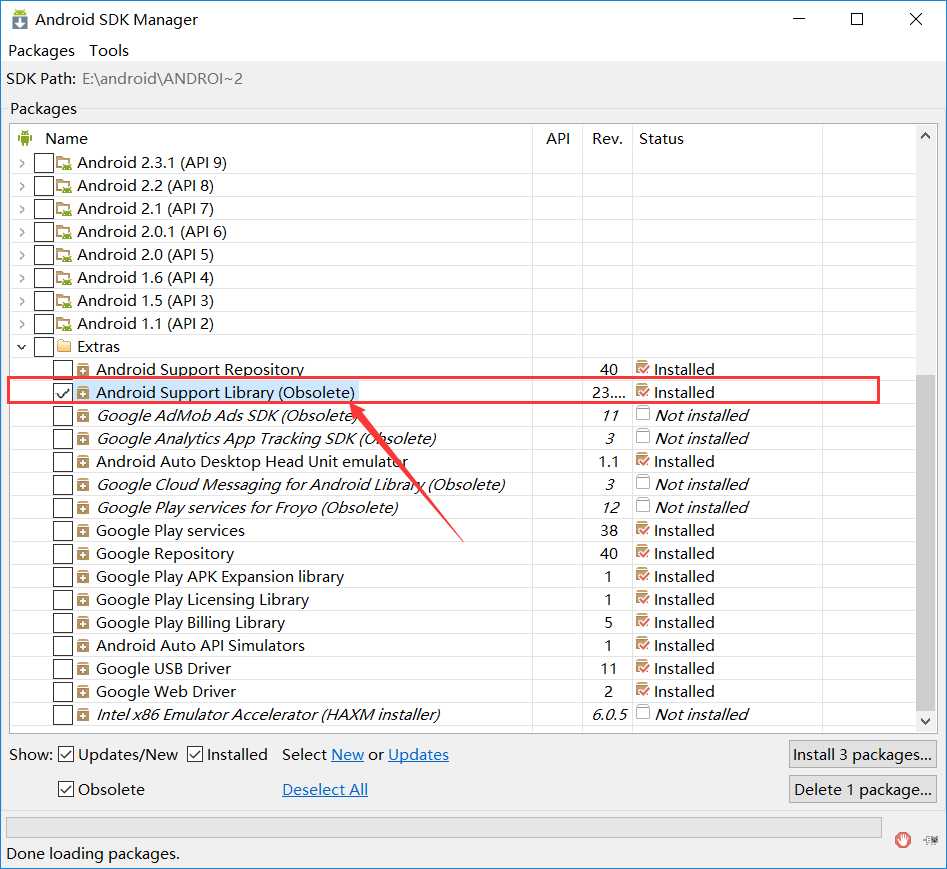Click the red stop hand icon
This screenshot has width=947, height=869.
pos(903,839)
